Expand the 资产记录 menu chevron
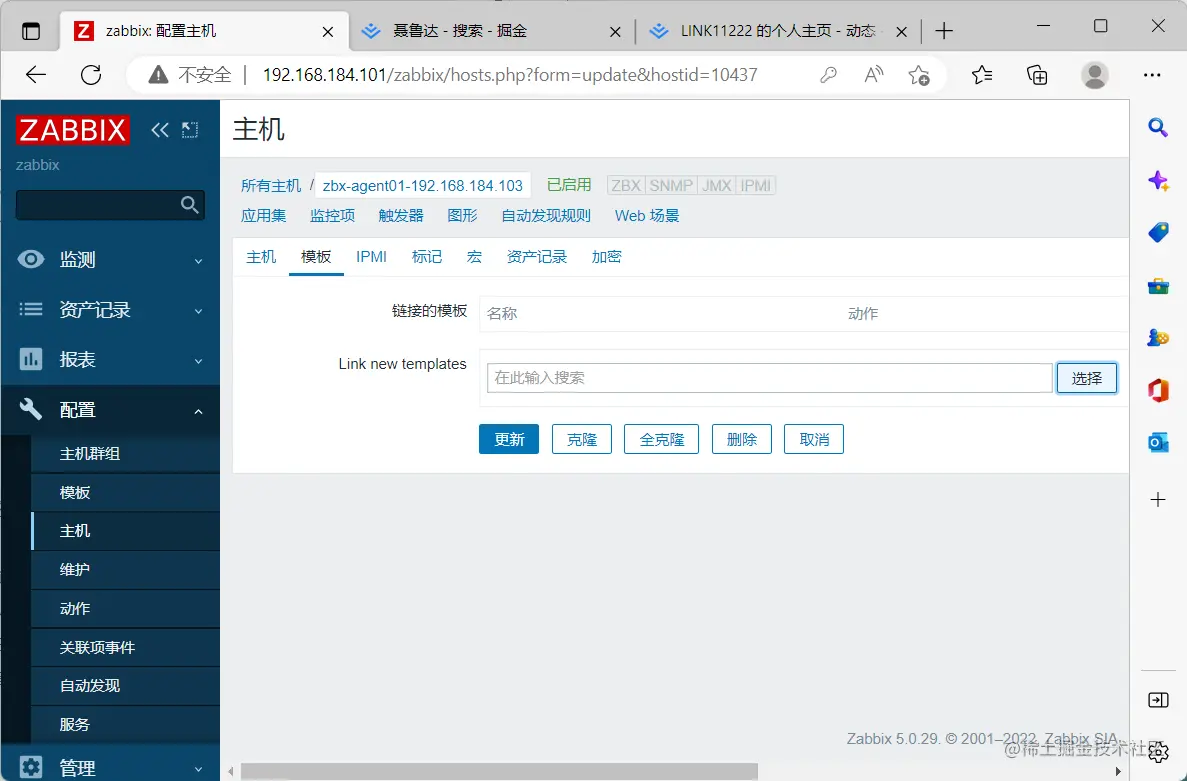This screenshot has width=1187, height=781. [x=198, y=311]
